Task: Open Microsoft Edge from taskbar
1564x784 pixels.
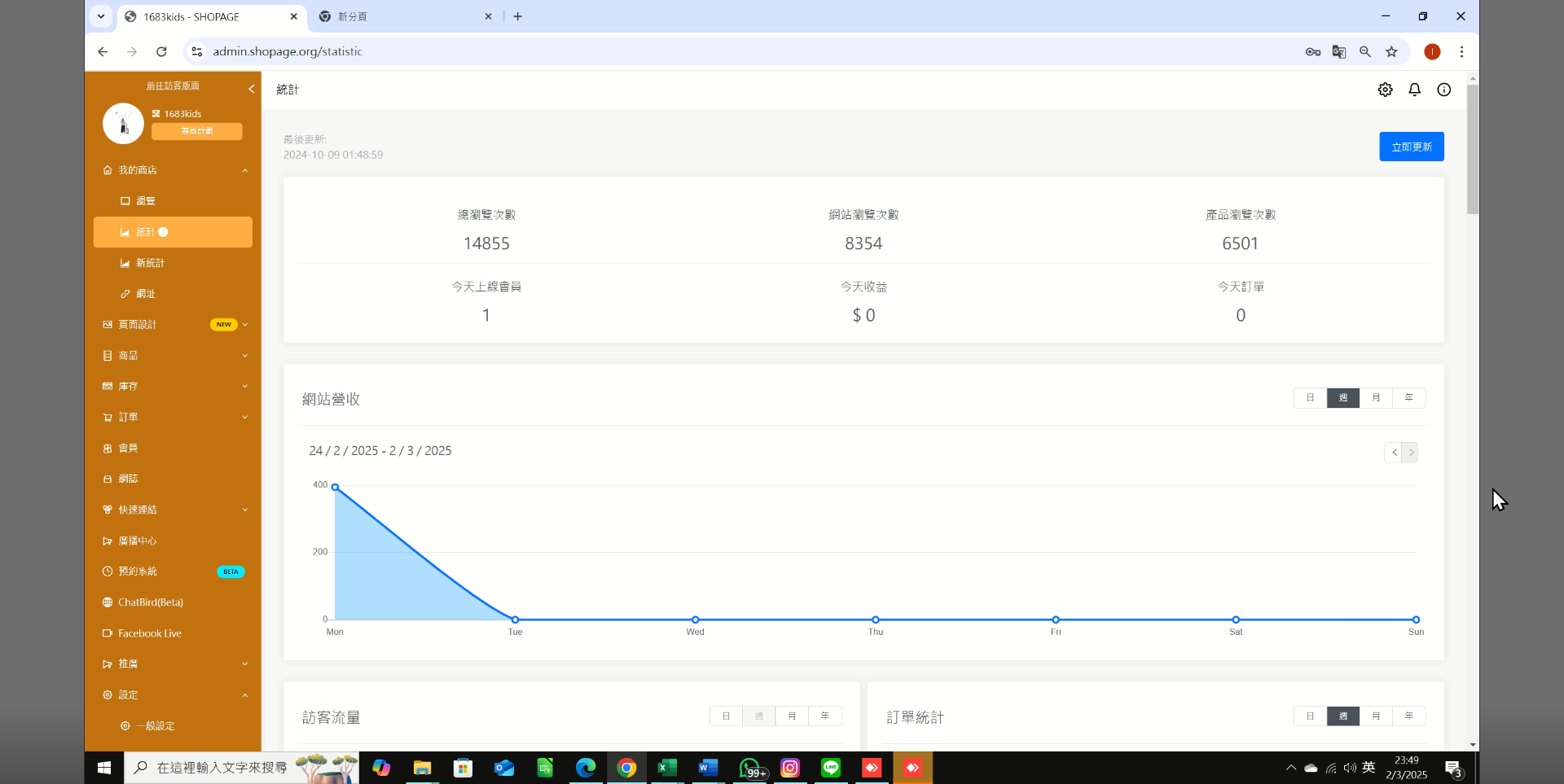Action: point(585,768)
